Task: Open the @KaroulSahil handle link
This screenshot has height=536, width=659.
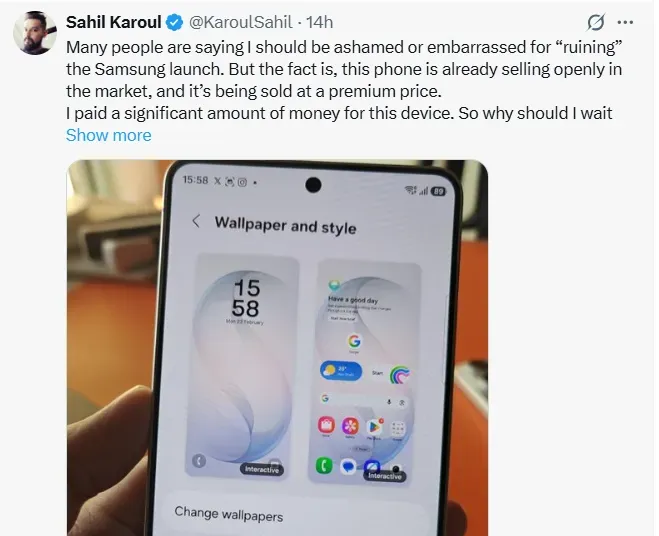Action: click(240, 22)
